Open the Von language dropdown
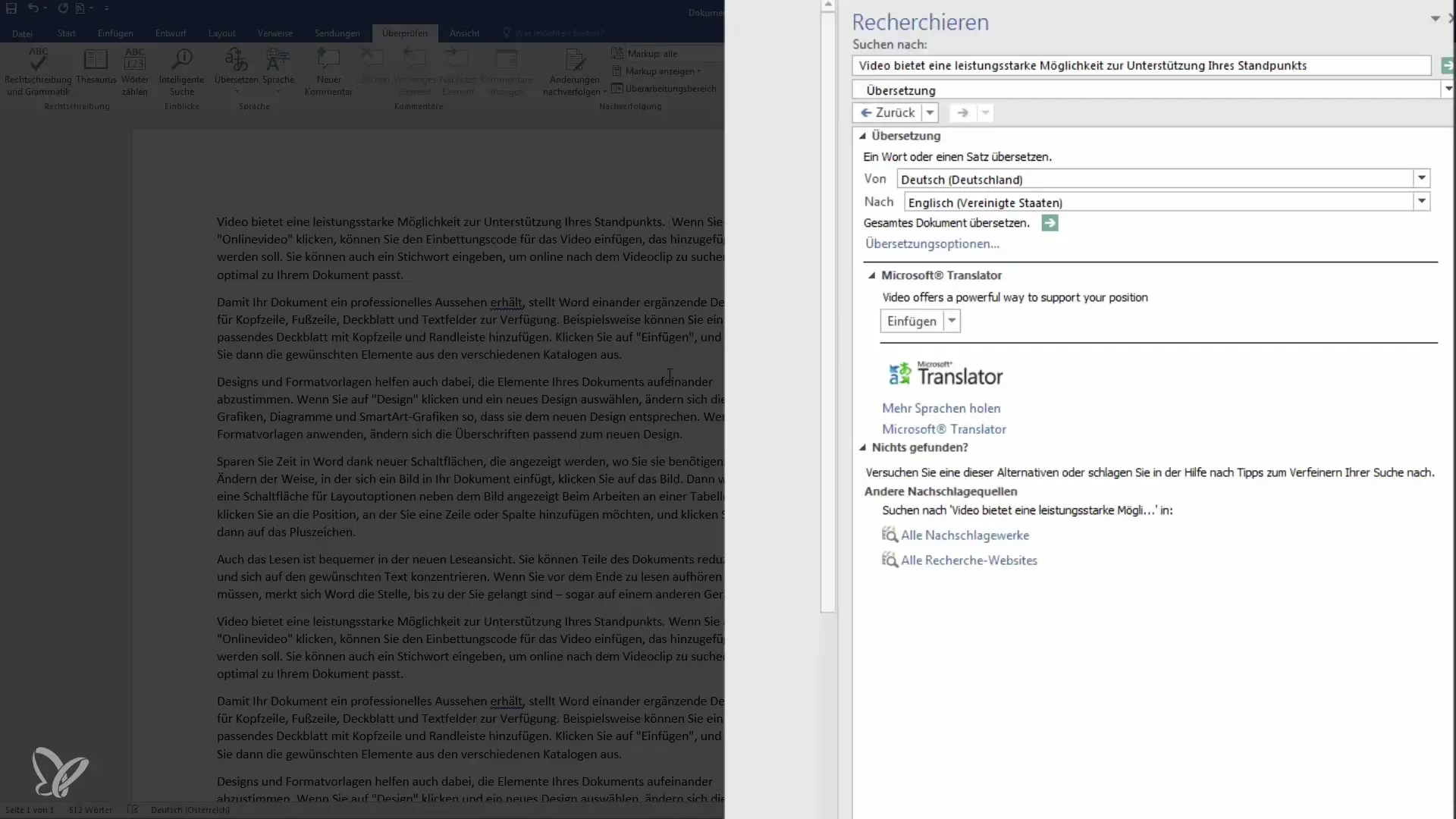Image resolution: width=1456 pixels, height=819 pixels. 1422,179
